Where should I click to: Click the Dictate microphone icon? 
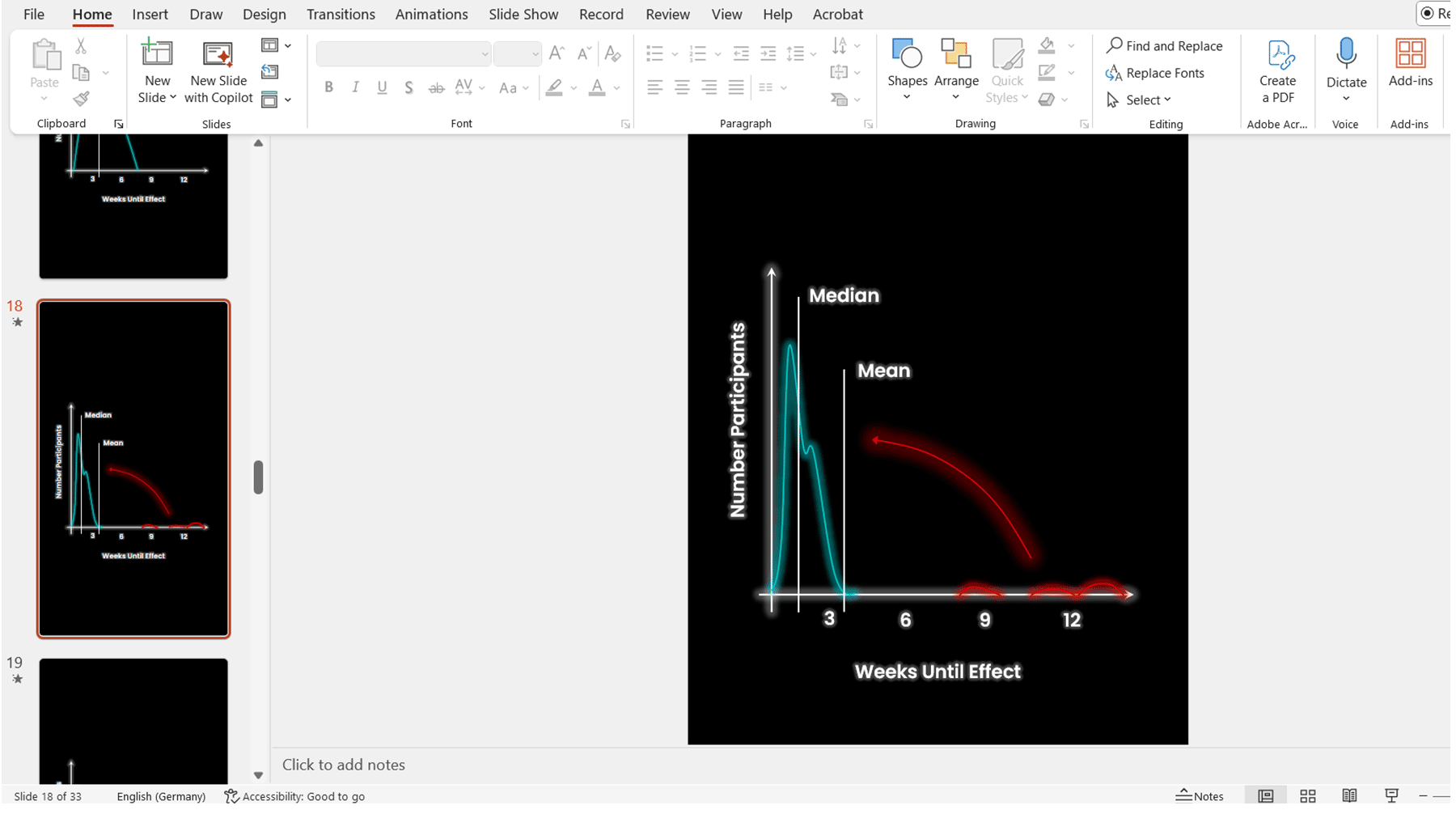[x=1346, y=54]
